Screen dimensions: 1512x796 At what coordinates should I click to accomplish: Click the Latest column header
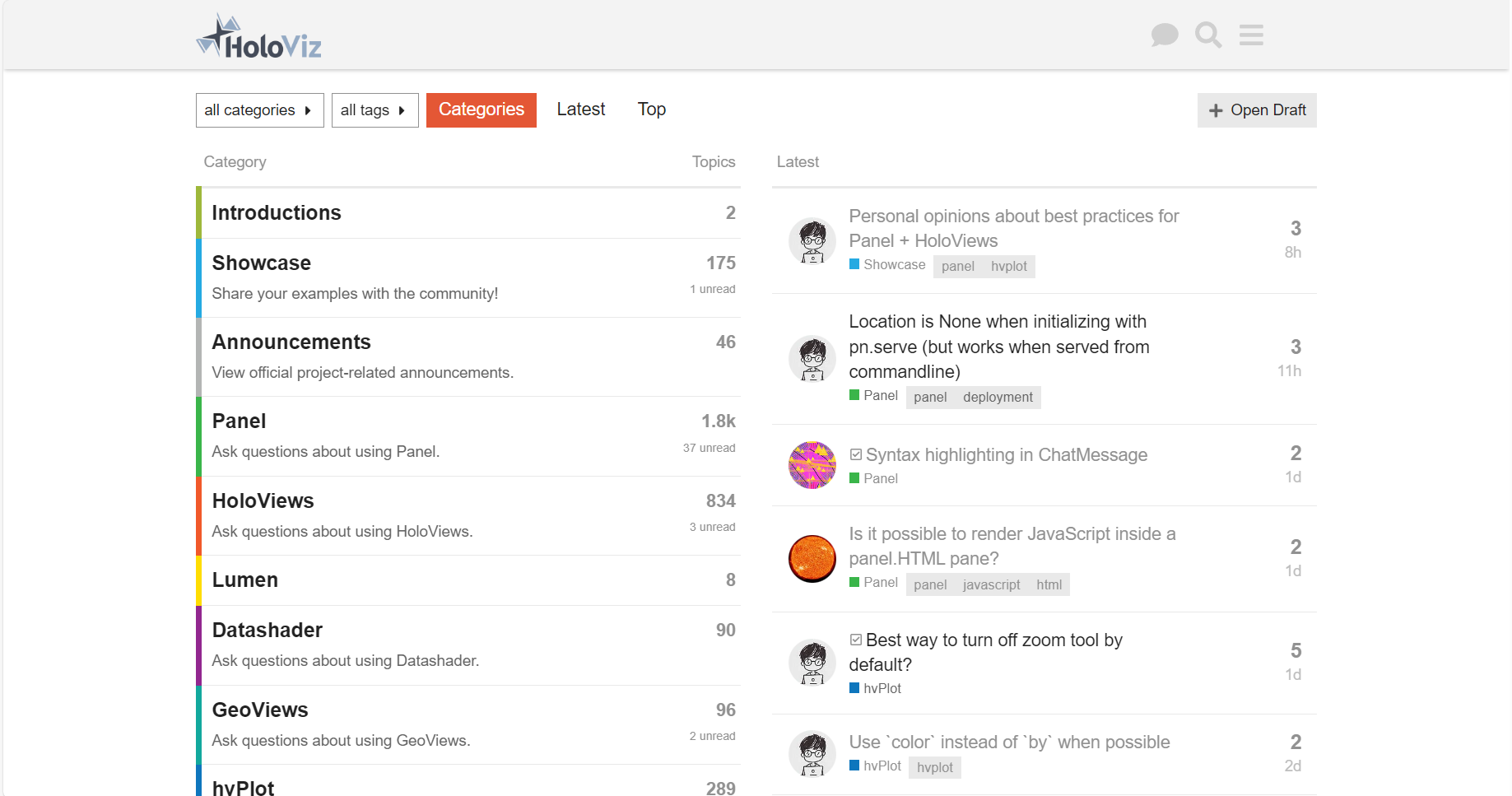pyautogui.click(x=797, y=161)
